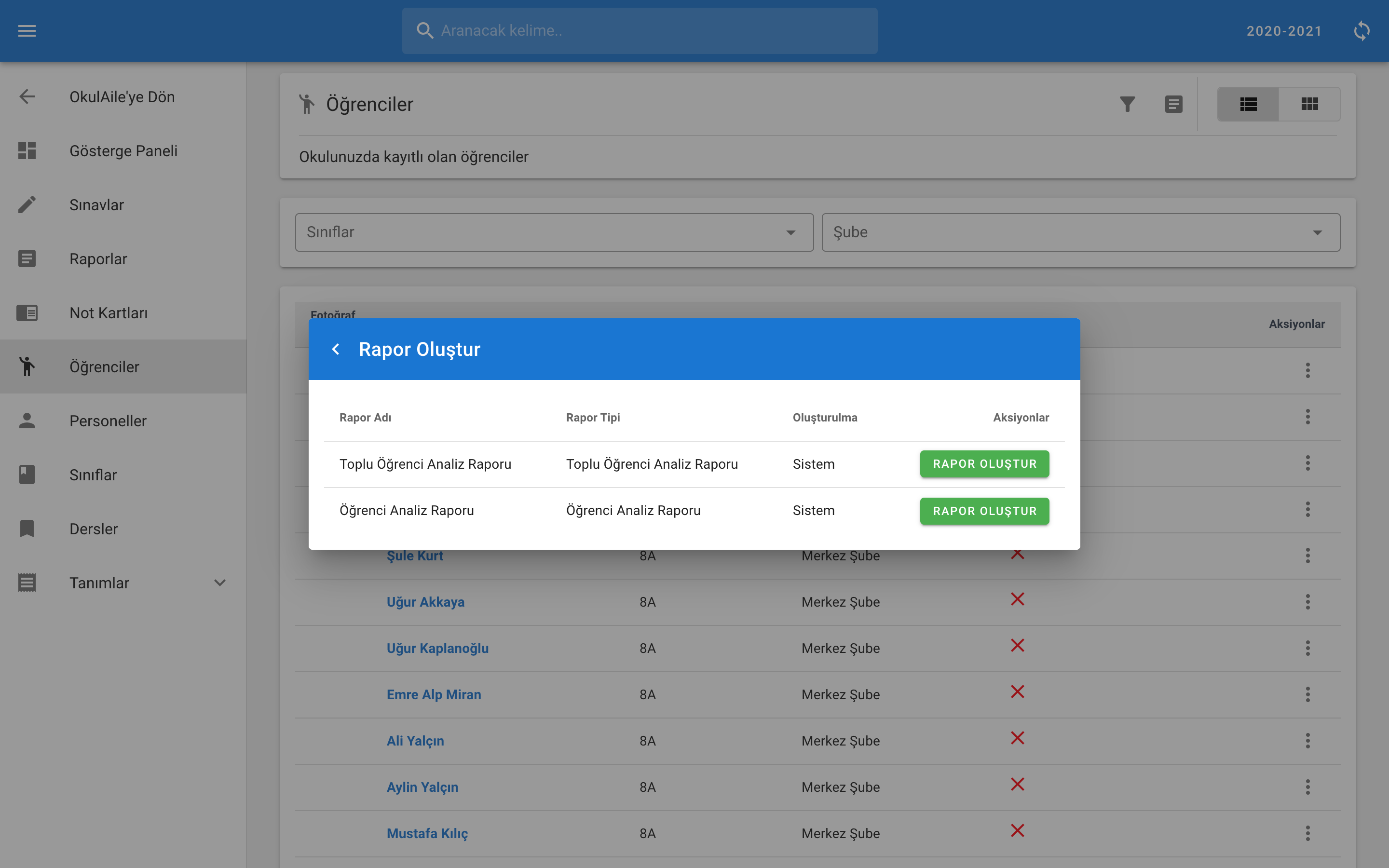Create the Toplu Öğrenci Analiz Raporu report
The width and height of the screenshot is (1389, 868).
(984, 464)
